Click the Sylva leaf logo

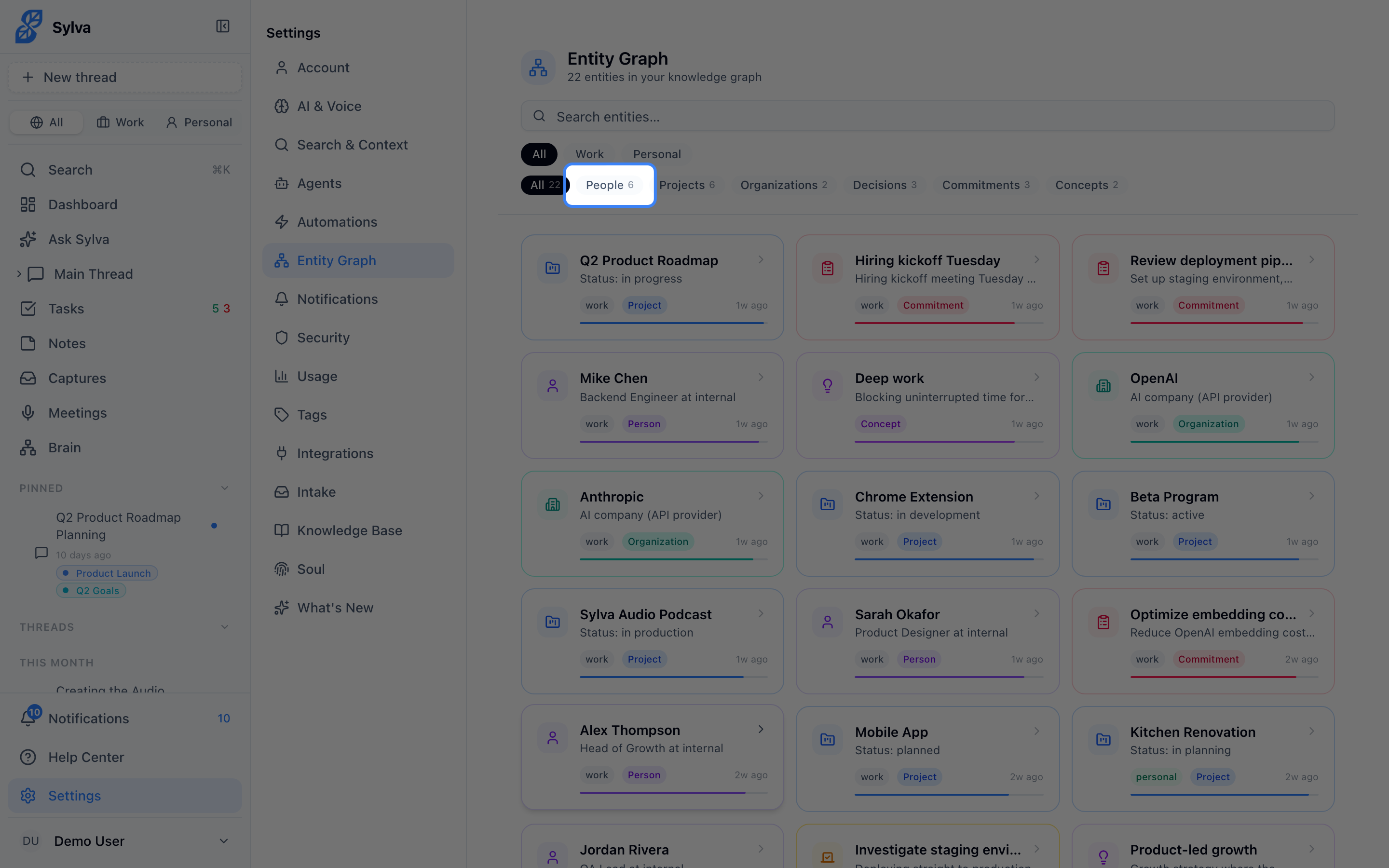click(x=29, y=27)
